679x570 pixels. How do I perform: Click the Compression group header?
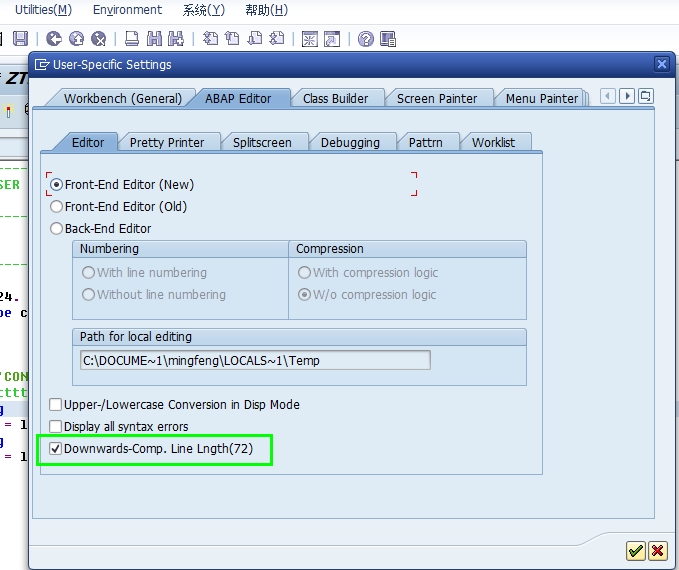coord(407,249)
